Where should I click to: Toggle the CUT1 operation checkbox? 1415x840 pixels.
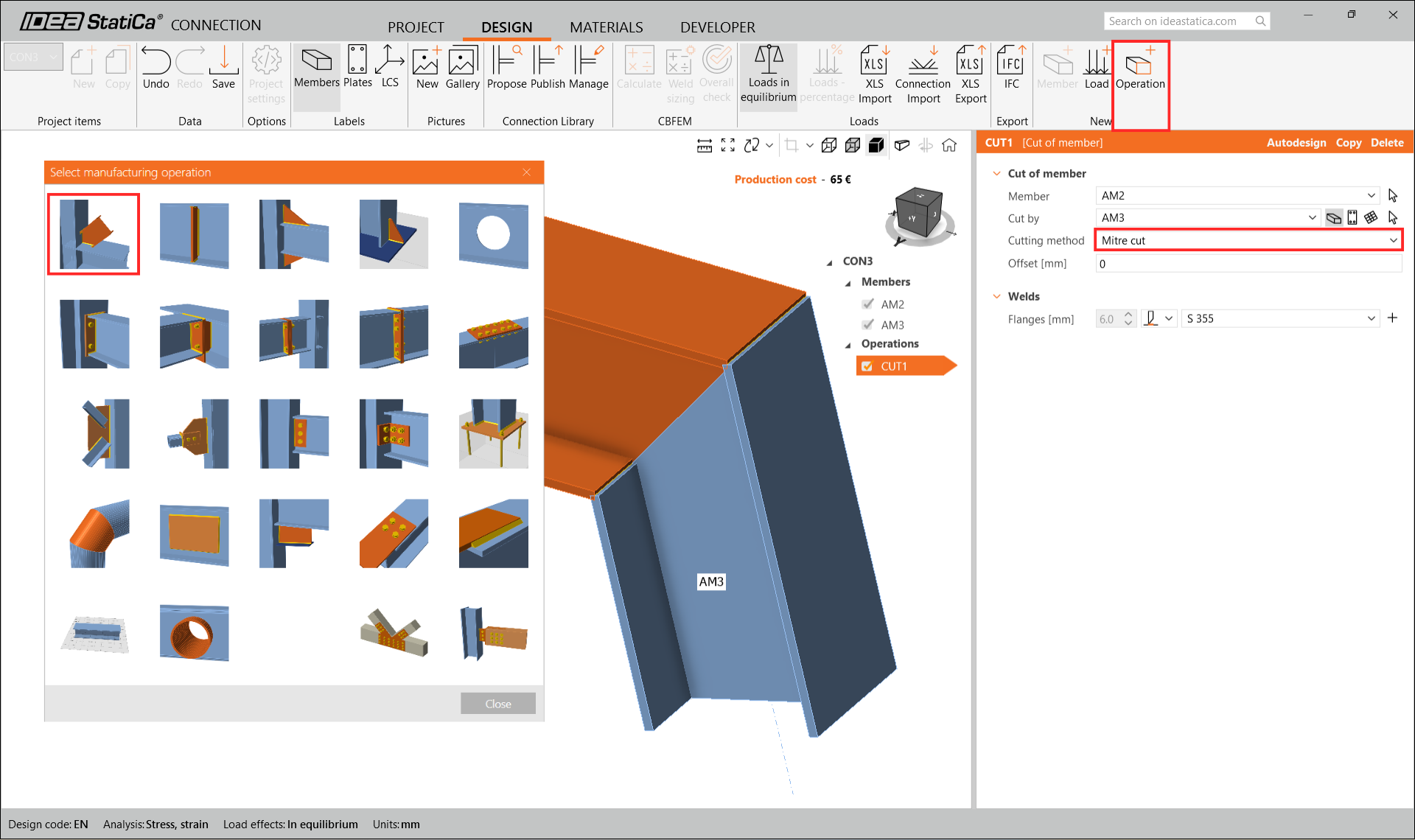coord(867,366)
